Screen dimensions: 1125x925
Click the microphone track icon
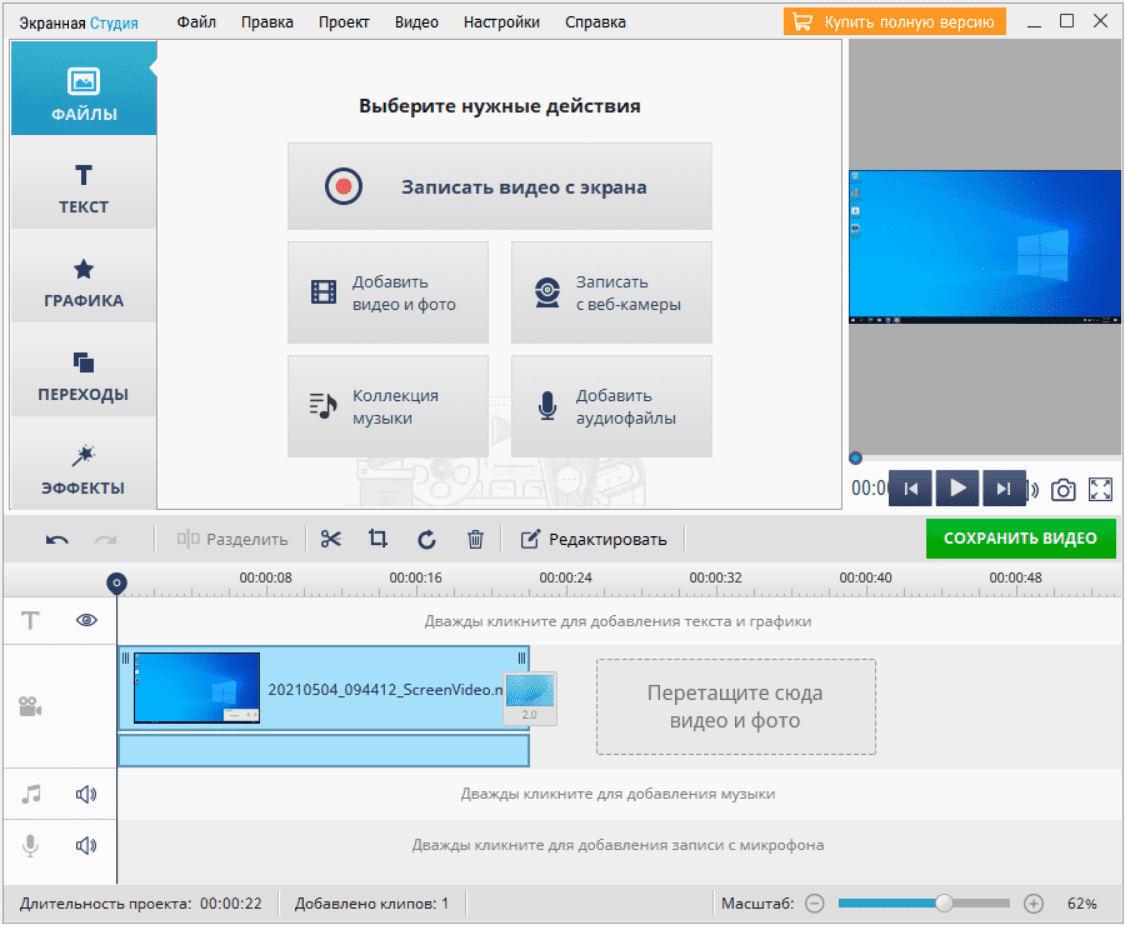[x=30, y=845]
